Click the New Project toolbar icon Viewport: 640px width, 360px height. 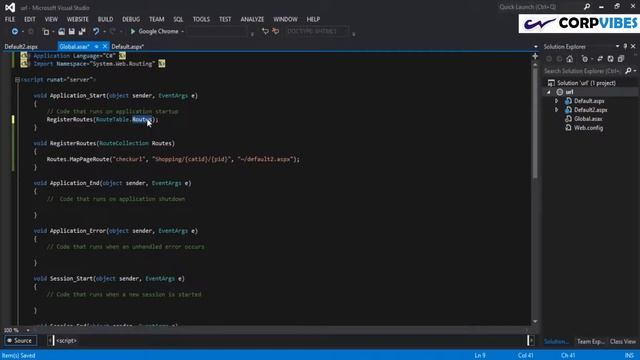point(46,31)
